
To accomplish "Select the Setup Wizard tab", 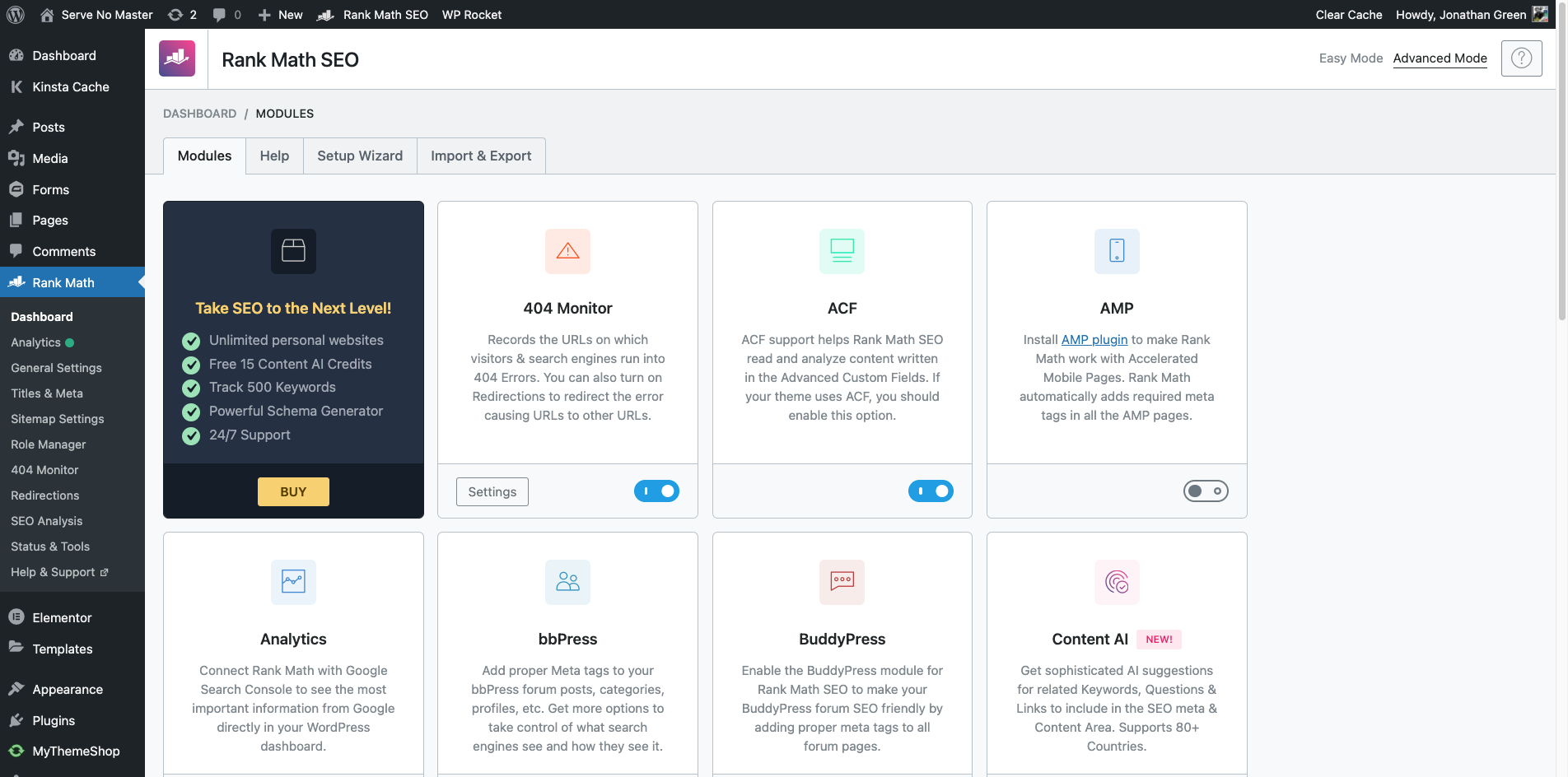I will coord(360,156).
